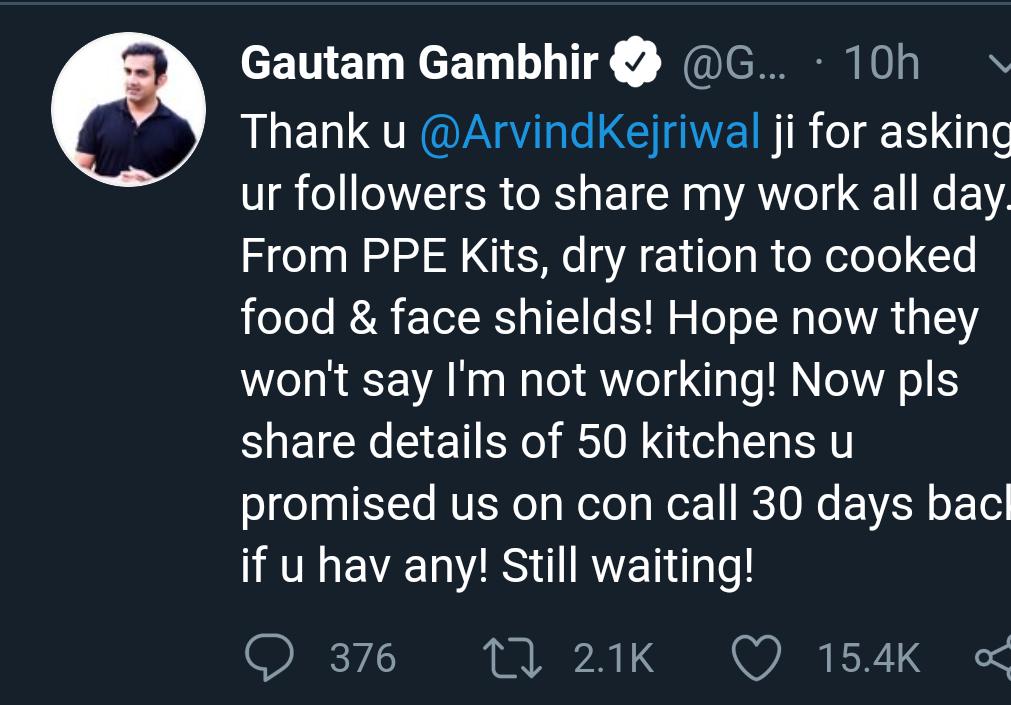Click the 10h timestamp

(881, 65)
